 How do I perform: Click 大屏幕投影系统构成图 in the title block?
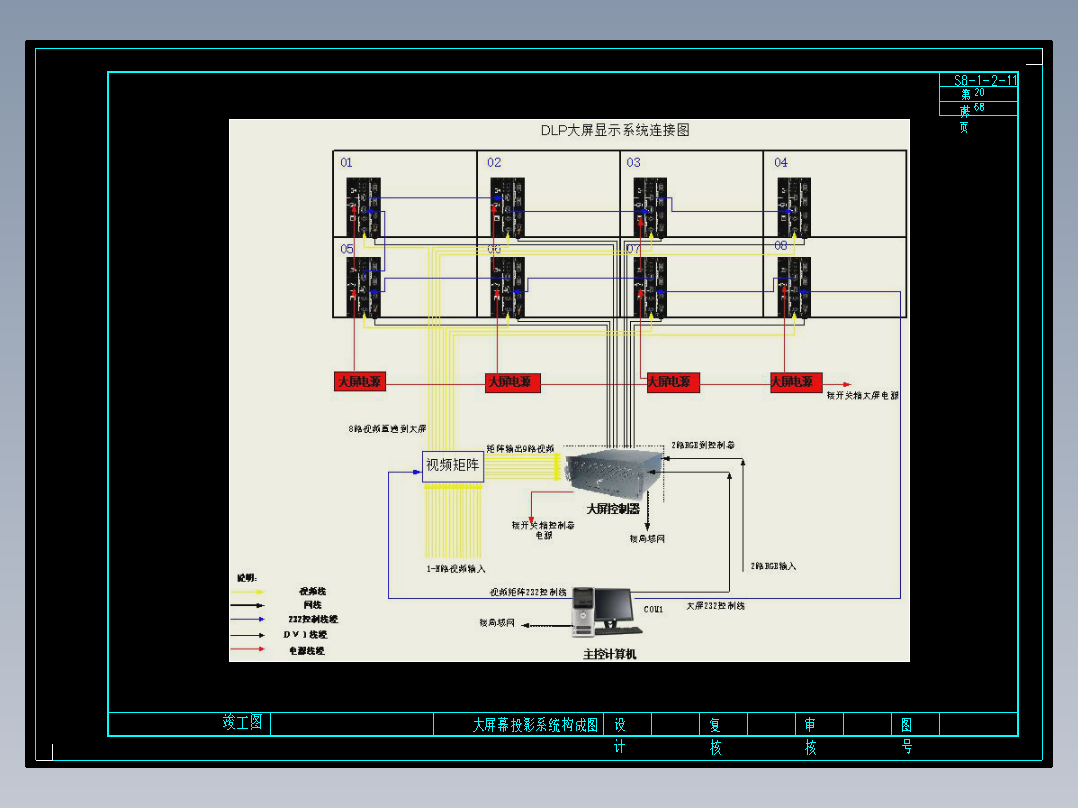tap(536, 725)
